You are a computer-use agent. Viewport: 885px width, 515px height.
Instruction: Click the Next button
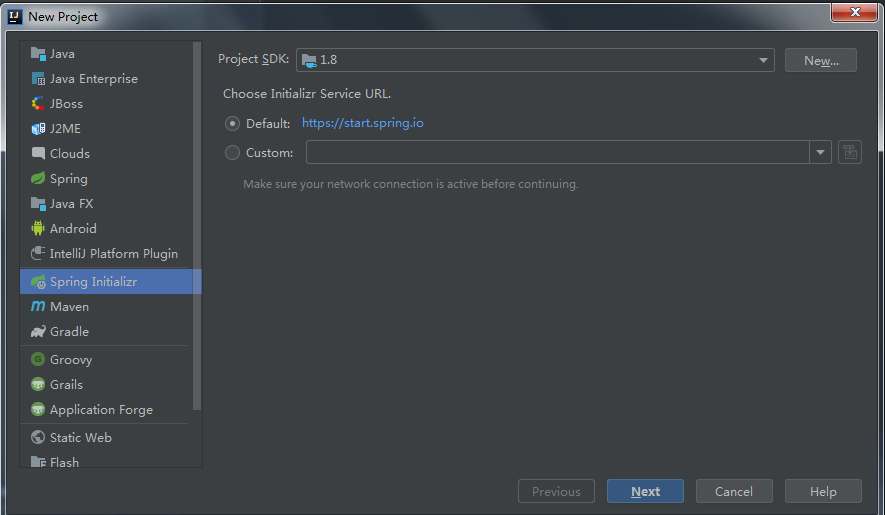tap(645, 491)
